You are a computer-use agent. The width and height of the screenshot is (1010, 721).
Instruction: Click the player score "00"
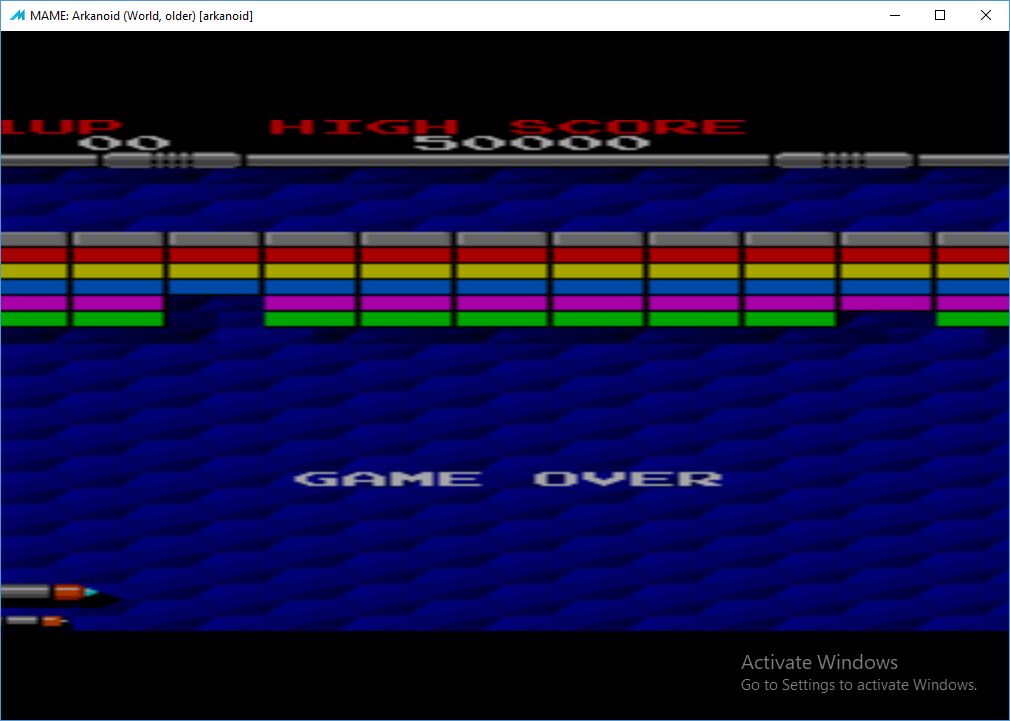124,143
